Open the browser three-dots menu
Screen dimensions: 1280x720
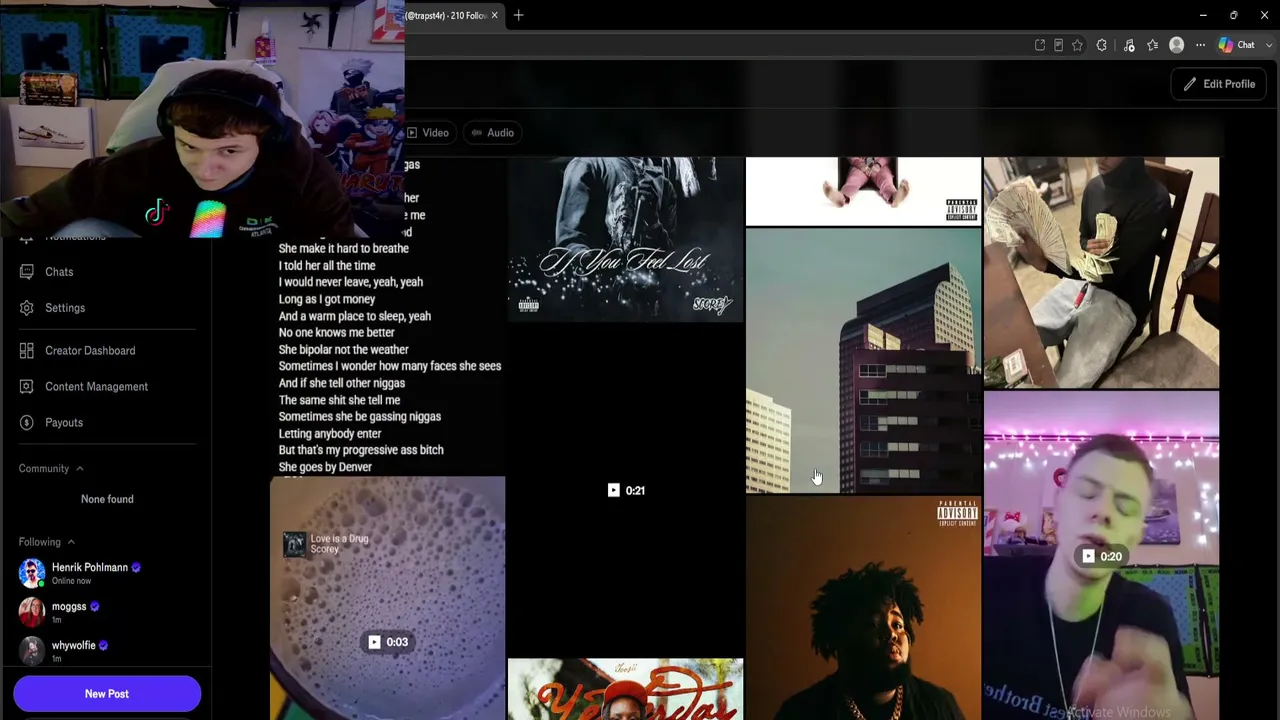(x=1201, y=45)
